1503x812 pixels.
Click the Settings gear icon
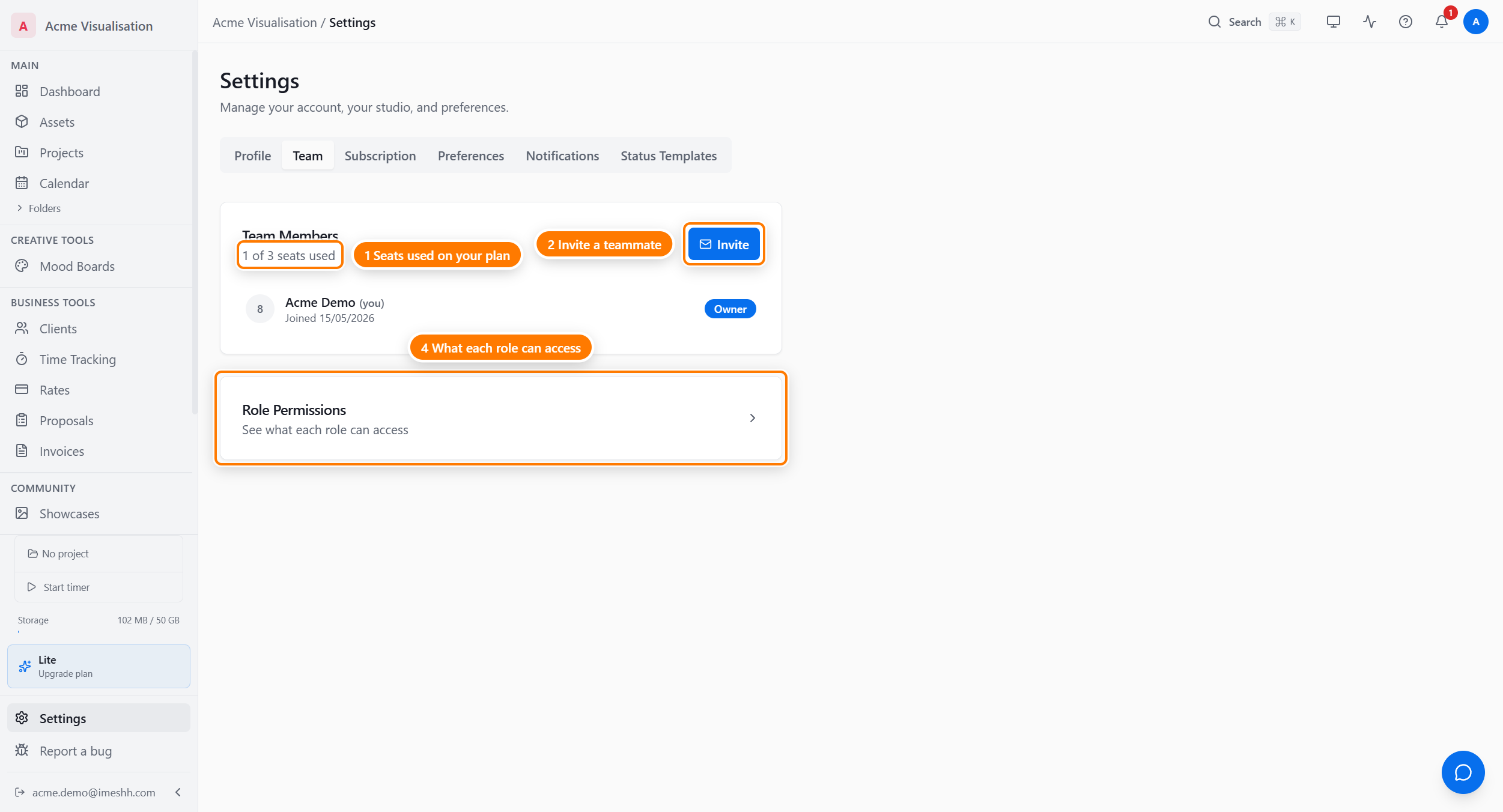[x=22, y=718]
